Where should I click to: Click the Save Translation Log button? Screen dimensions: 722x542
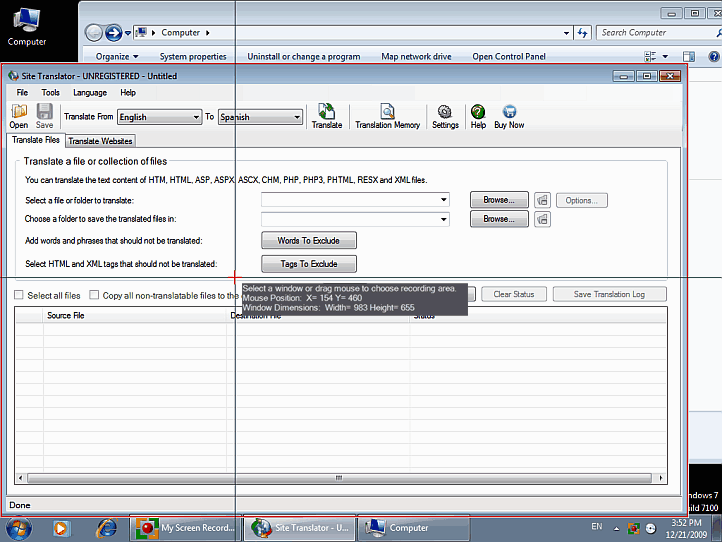(x=609, y=294)
